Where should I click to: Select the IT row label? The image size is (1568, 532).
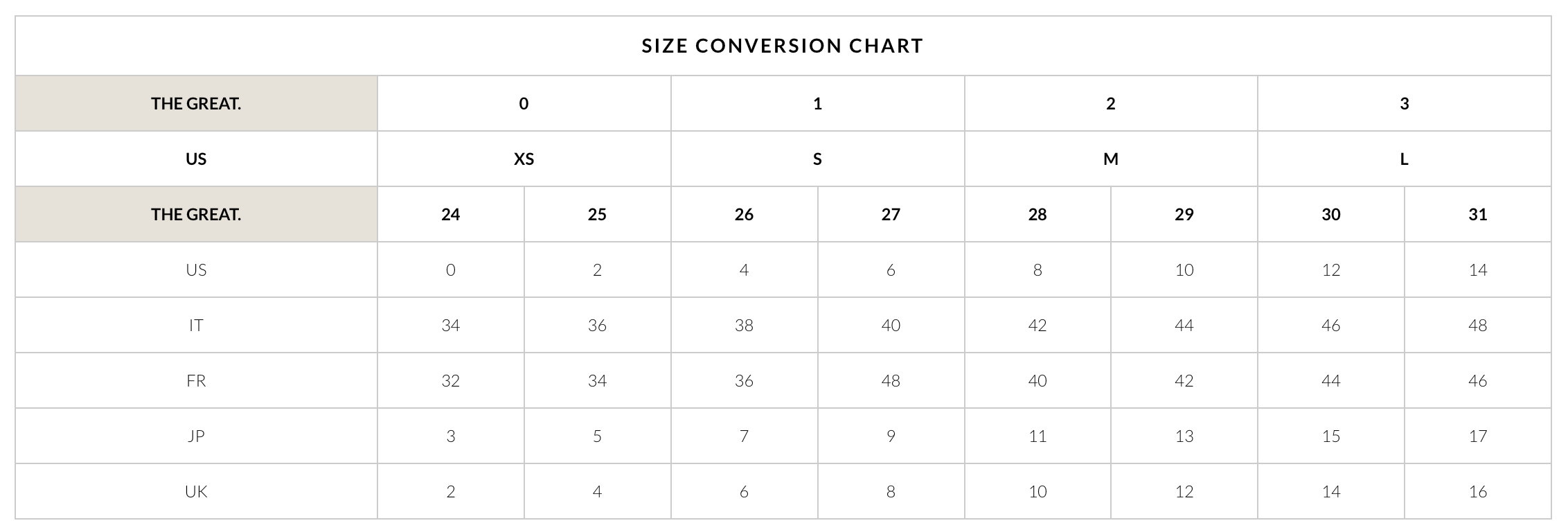[x=196, y=325]
